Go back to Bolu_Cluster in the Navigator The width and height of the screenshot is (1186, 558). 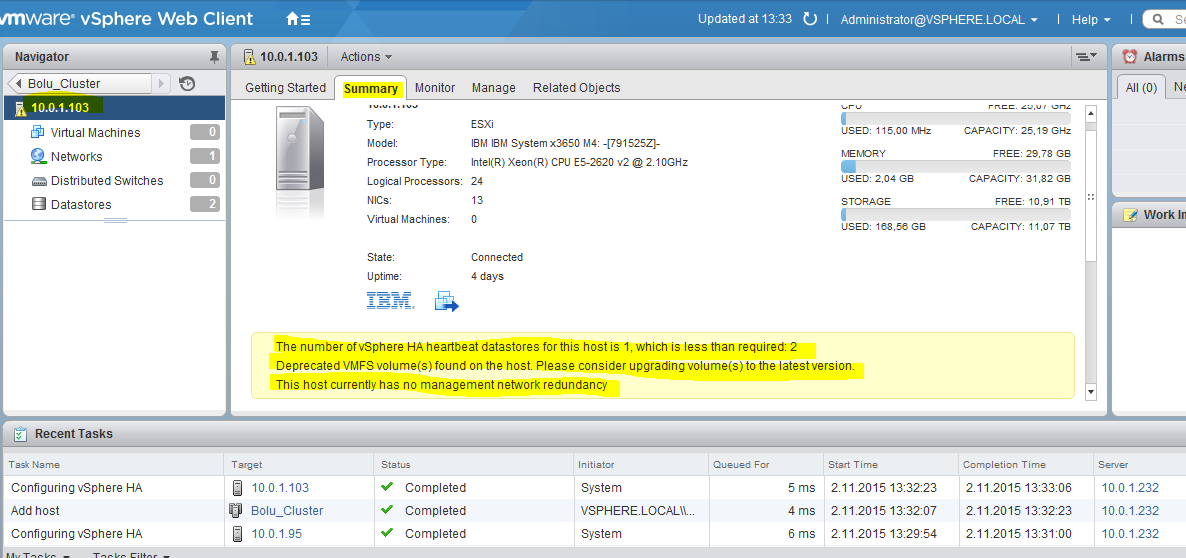[80, 83]
